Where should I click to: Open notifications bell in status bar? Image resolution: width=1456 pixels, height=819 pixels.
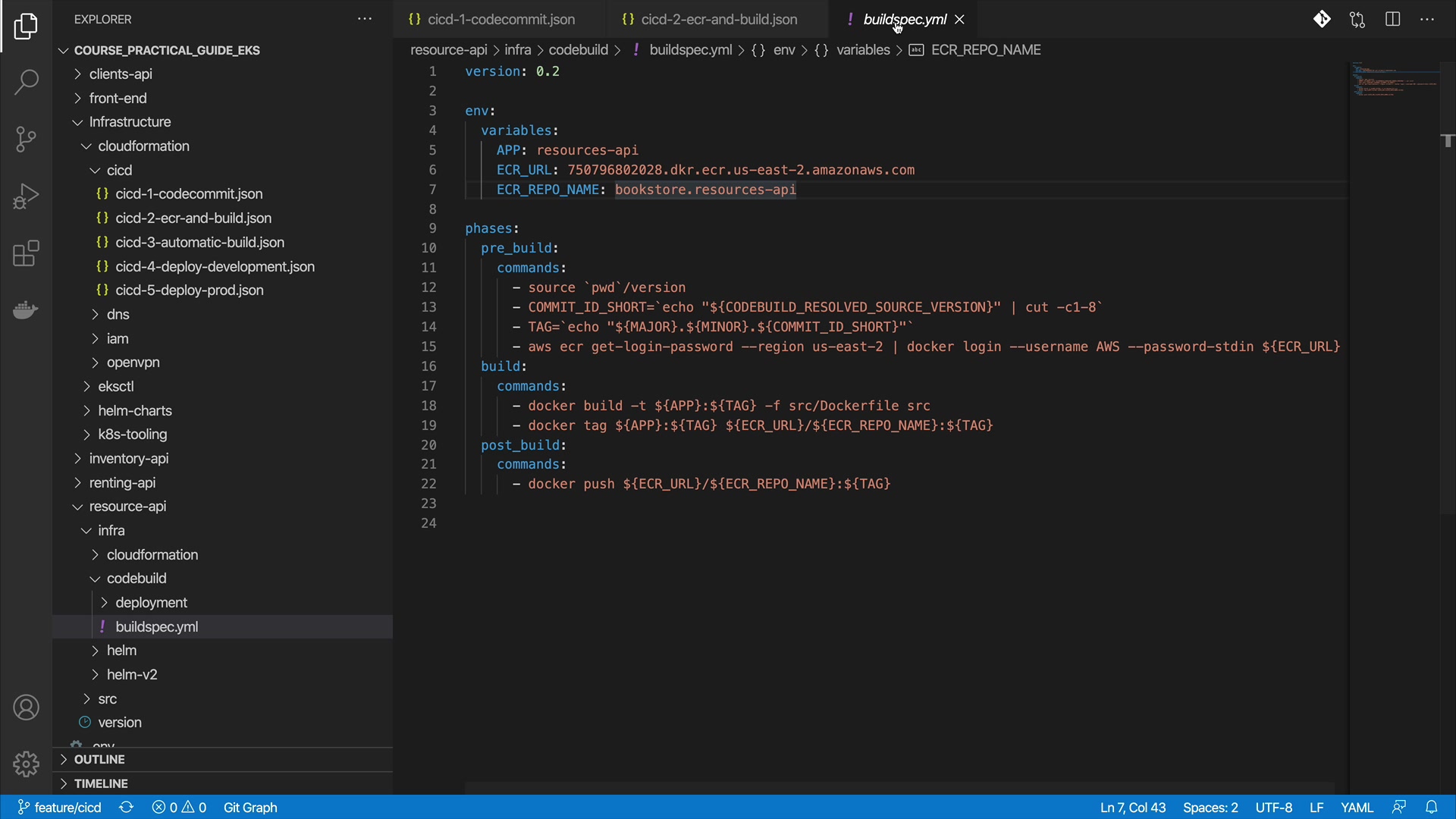pos(1431,808)
